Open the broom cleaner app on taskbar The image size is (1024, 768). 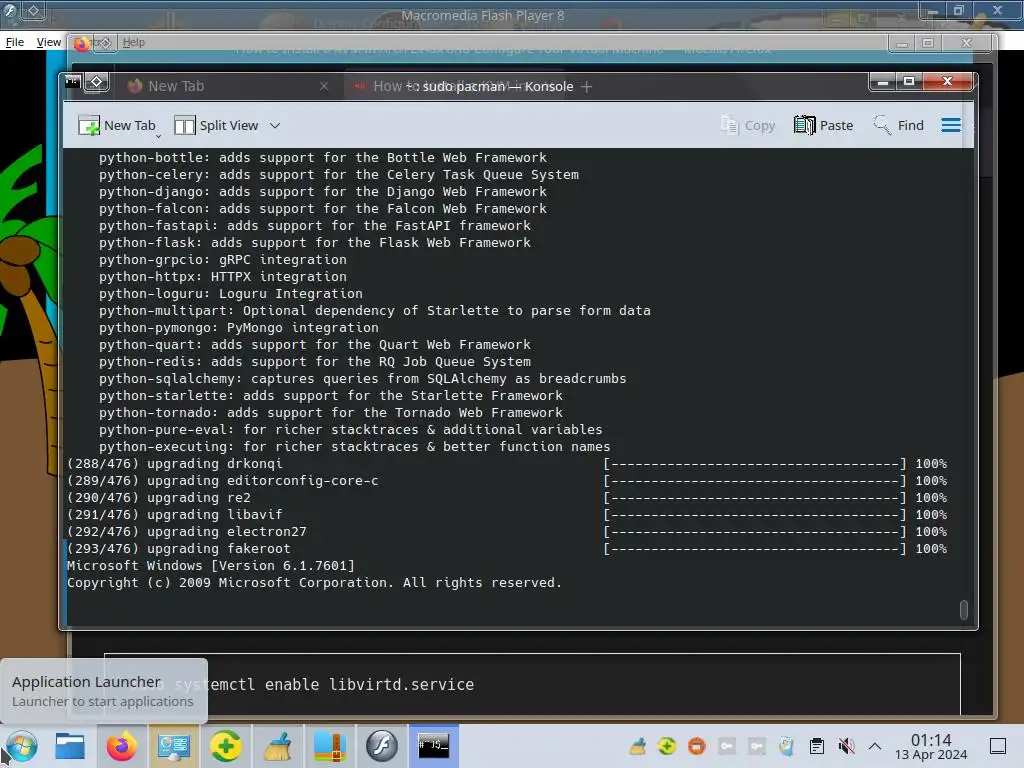pyautogui.click(x=278, y=746)
